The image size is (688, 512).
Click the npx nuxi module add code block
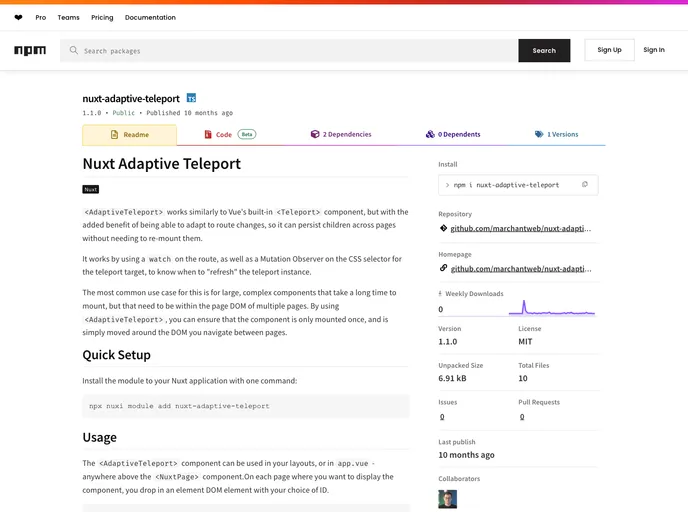coord(246,406)
